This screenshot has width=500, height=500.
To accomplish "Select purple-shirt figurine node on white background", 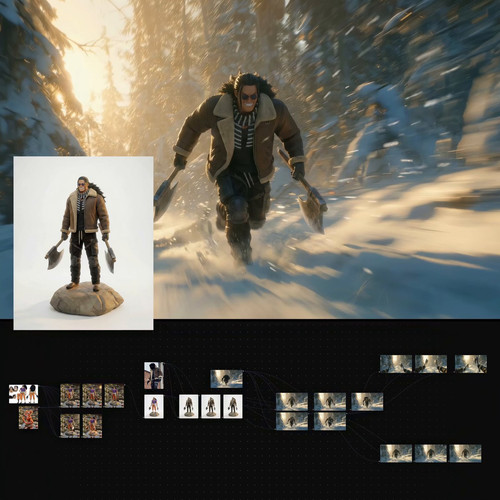I will 154,406.
